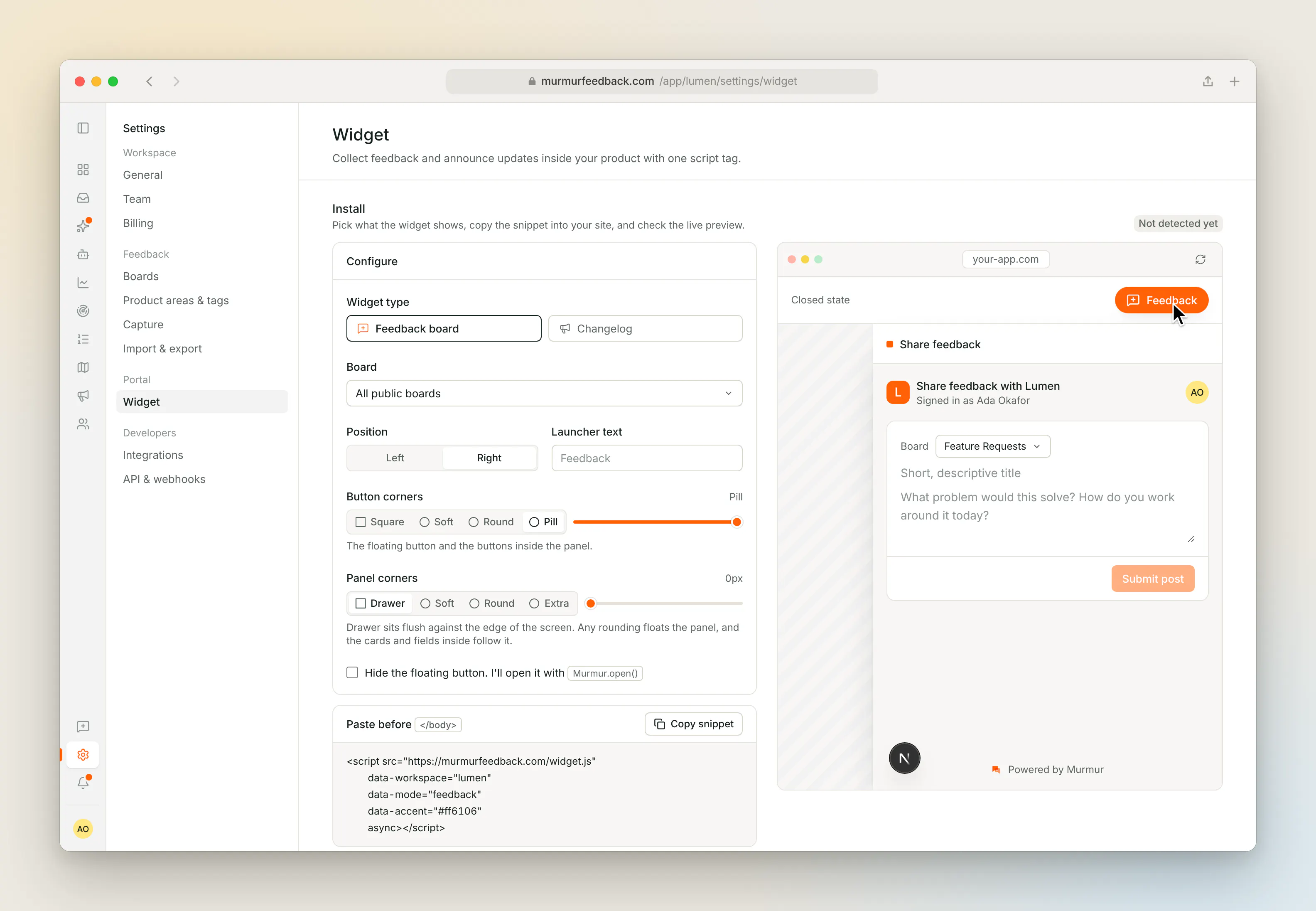This screenshot has height=911, width=1316.
Task: Open the All public boards dropdown
Action: click(x=544, y=393)
